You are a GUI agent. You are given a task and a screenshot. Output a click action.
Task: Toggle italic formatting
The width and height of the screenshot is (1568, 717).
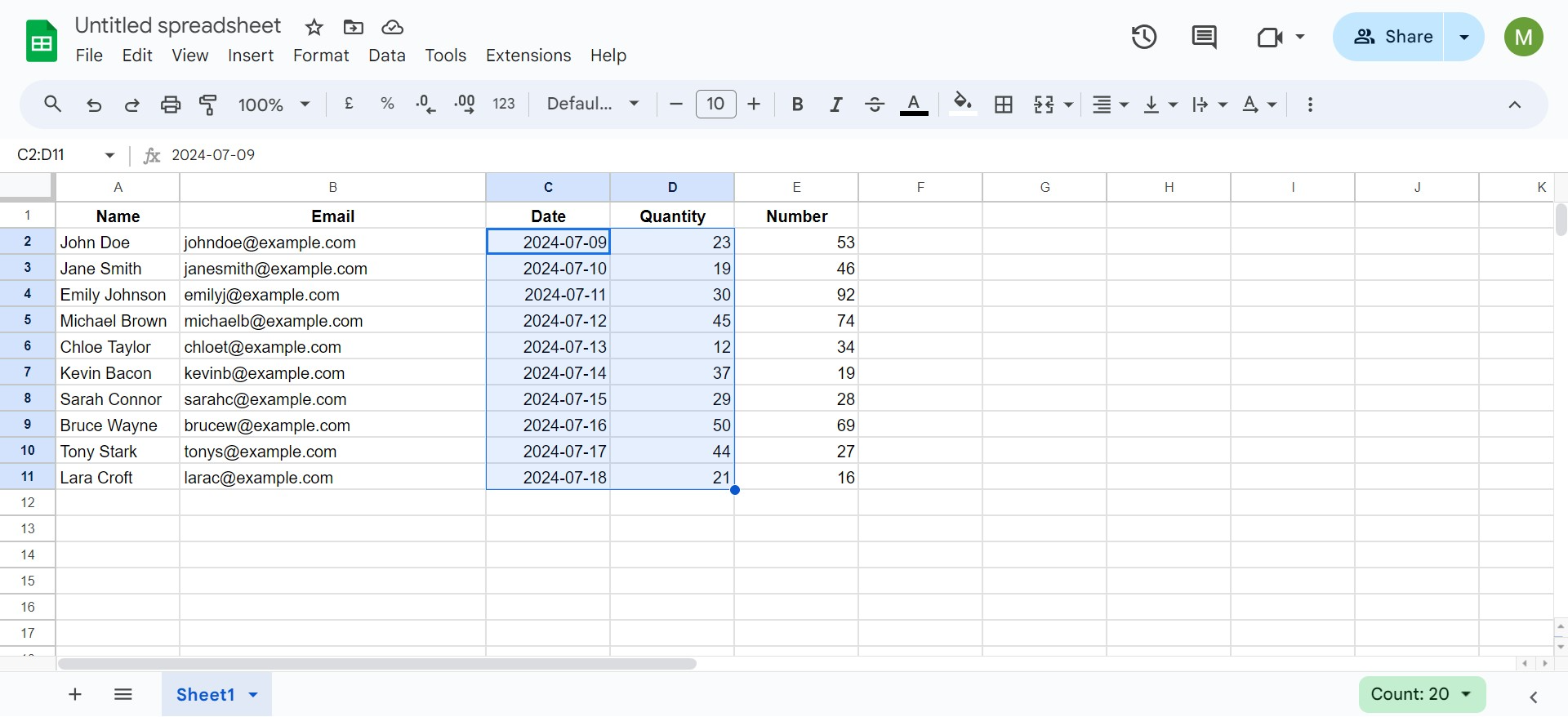click(835, 105)
